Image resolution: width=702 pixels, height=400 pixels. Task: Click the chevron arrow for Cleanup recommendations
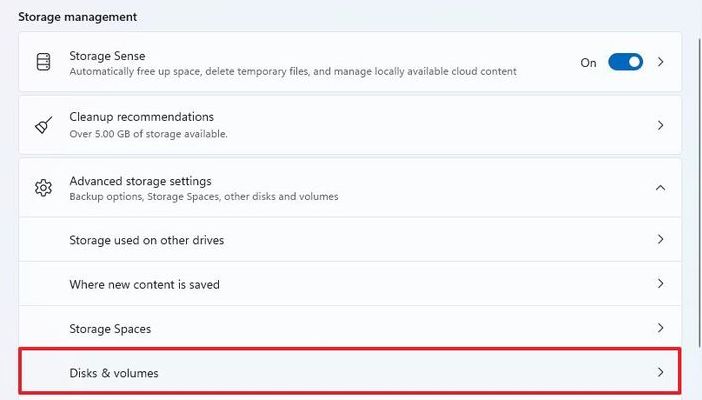click(660, 125)
